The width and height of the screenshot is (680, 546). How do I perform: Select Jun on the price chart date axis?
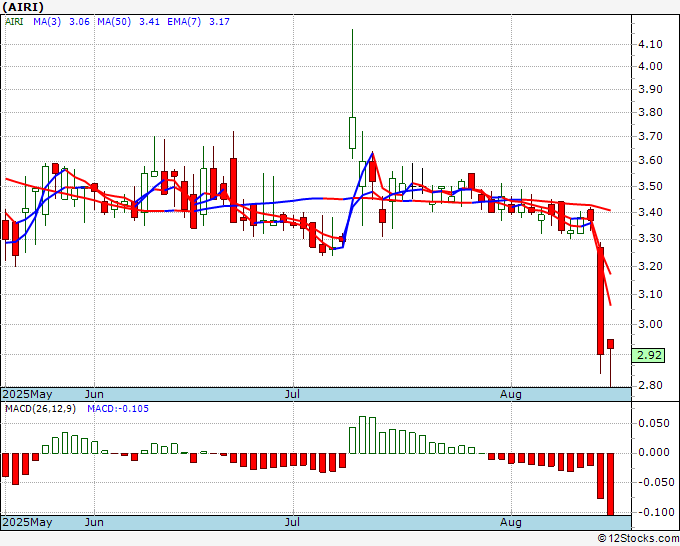[94, 394]
